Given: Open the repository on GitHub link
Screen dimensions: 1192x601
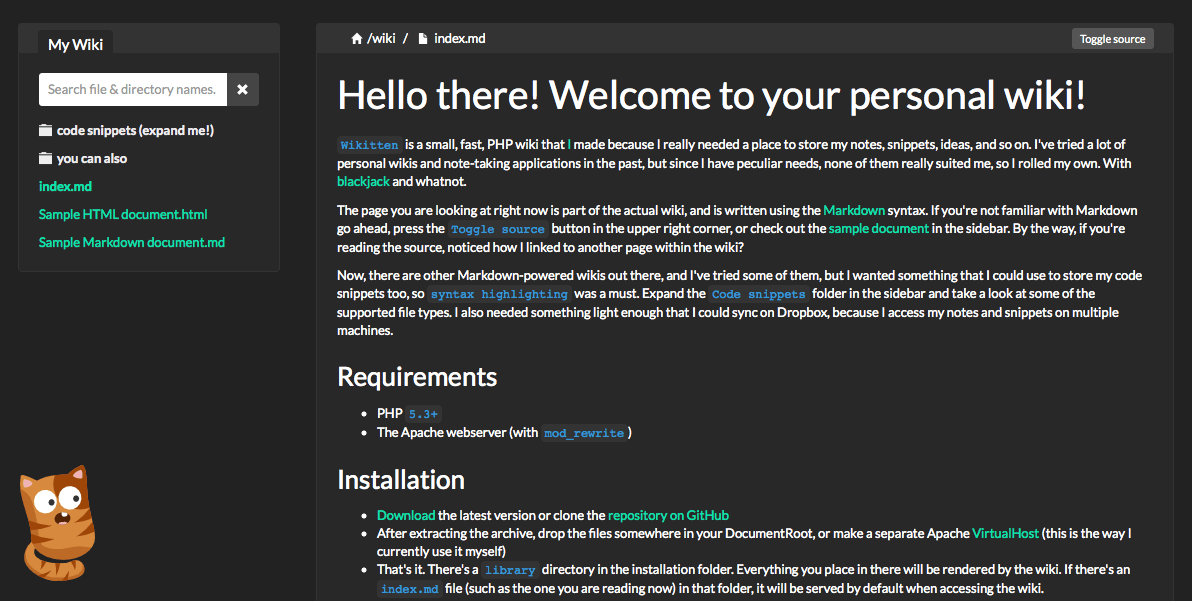Looking at the screenshot, I should click(x=668, y=515).
